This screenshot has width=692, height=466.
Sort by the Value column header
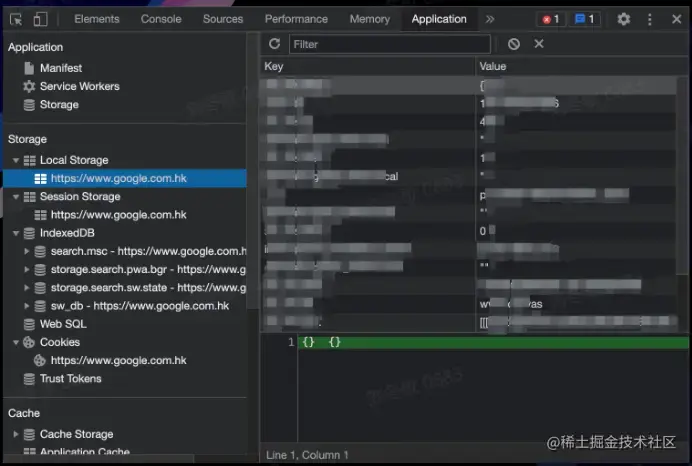(582, 66)
